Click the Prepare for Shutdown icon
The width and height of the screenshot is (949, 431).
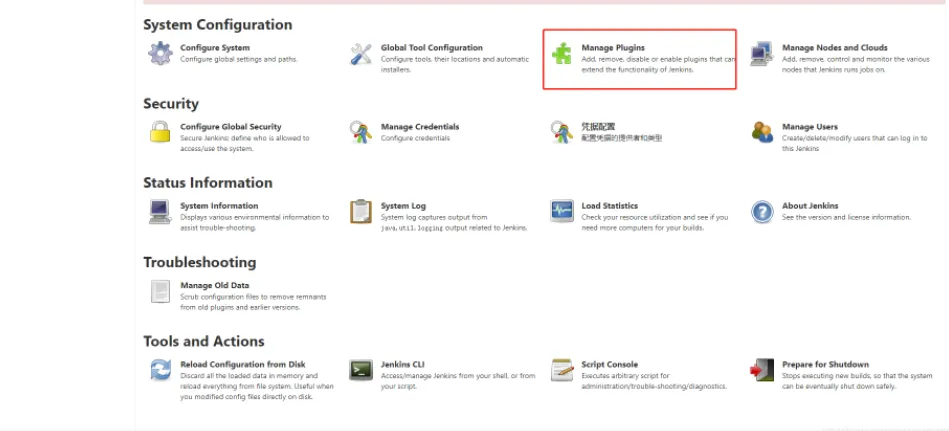[x=762, y=370]
